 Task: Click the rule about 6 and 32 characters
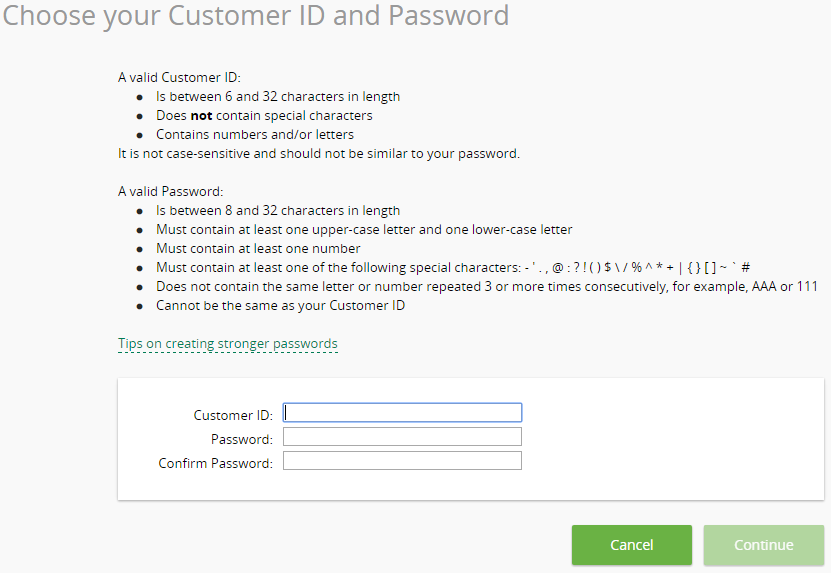(x=278, y=96)
